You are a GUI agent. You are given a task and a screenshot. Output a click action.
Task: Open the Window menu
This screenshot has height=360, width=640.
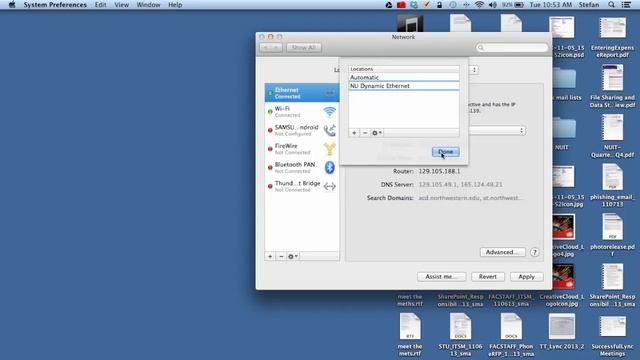click(x=148, y=5)
